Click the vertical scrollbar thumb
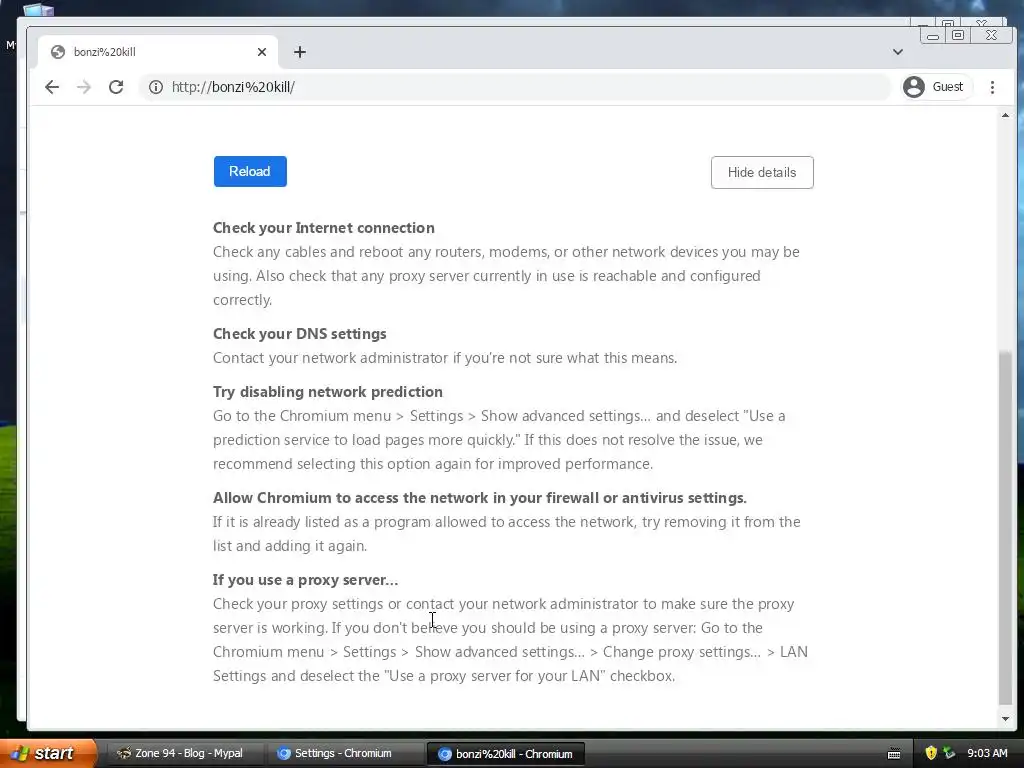The image size is (1024, 768). [1005, 529]
